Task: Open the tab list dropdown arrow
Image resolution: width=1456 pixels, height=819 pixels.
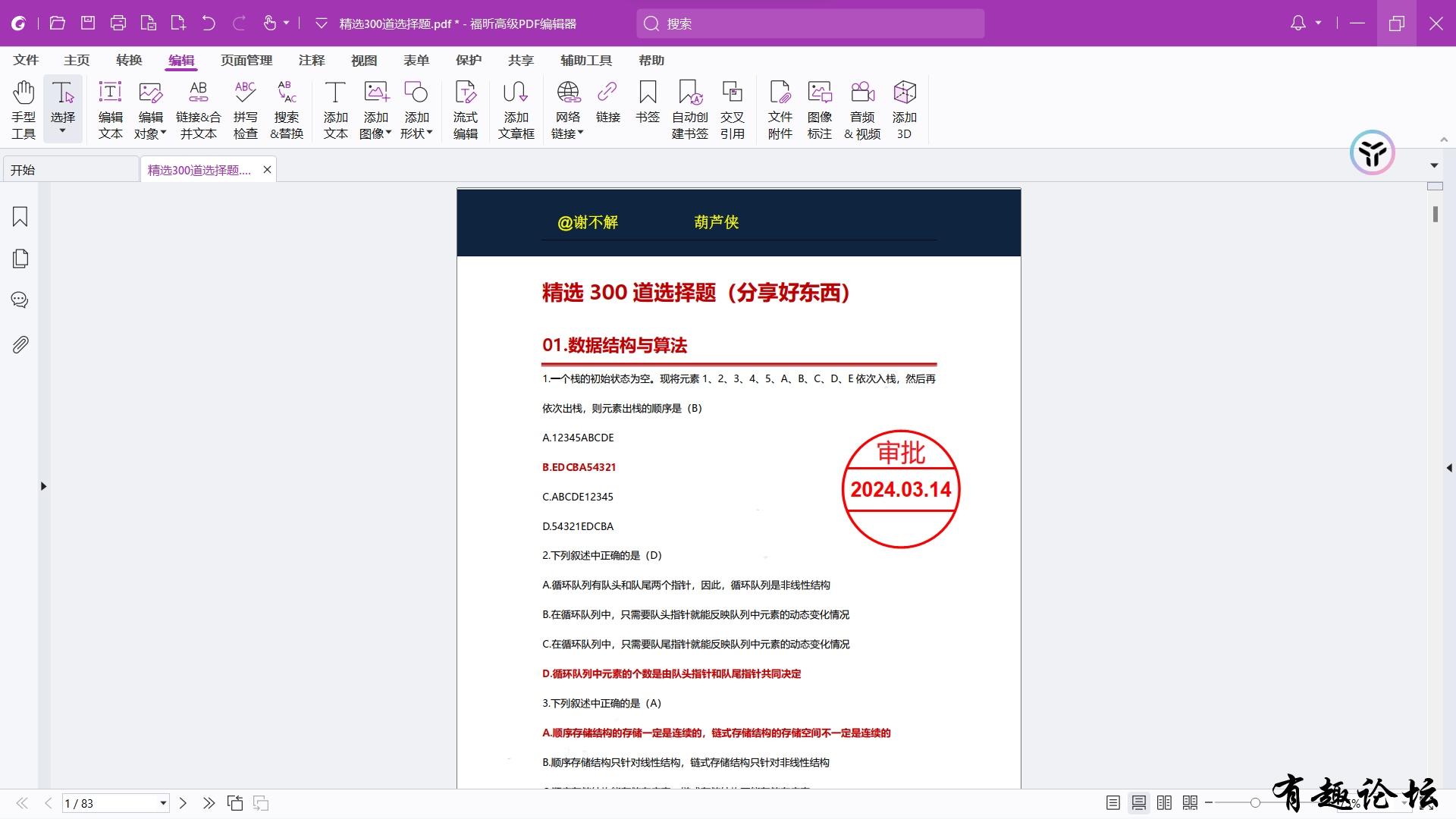Action: coord(1434,165)
